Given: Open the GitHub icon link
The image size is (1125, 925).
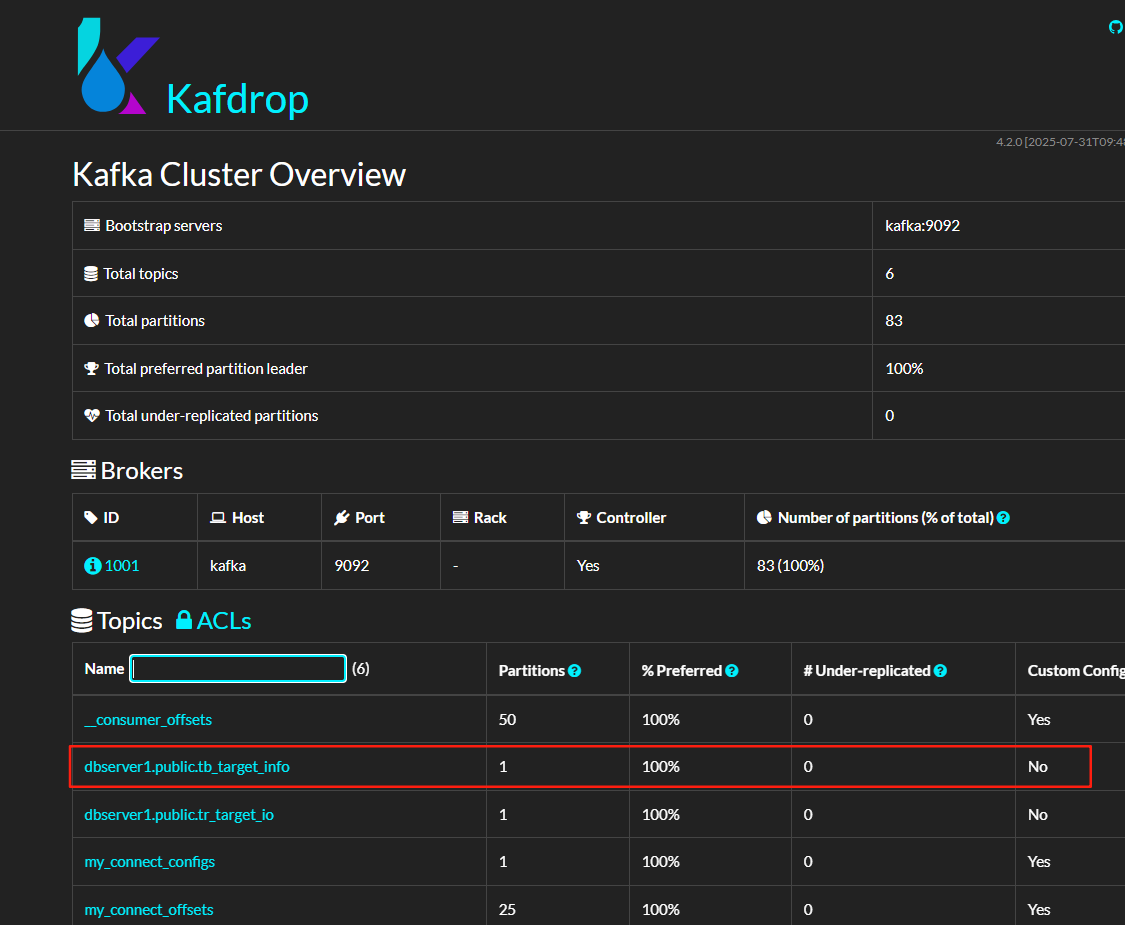Looking at the screenshot, I should (1116, 27).
